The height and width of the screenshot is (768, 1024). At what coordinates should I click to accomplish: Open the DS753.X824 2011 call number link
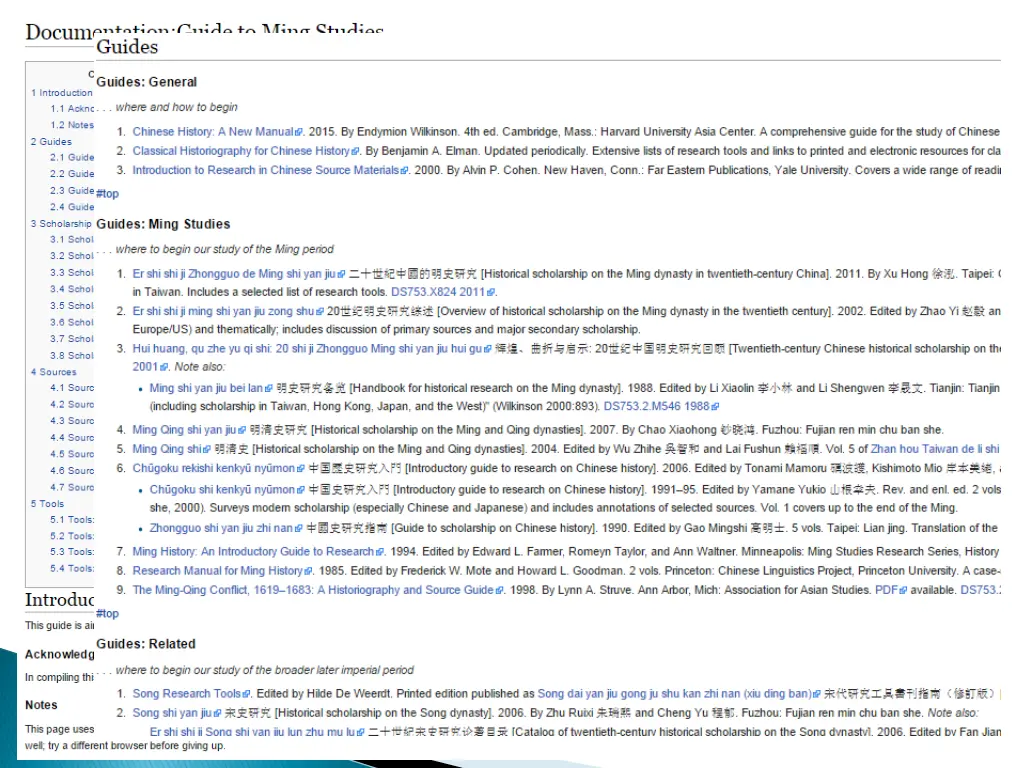438,292
